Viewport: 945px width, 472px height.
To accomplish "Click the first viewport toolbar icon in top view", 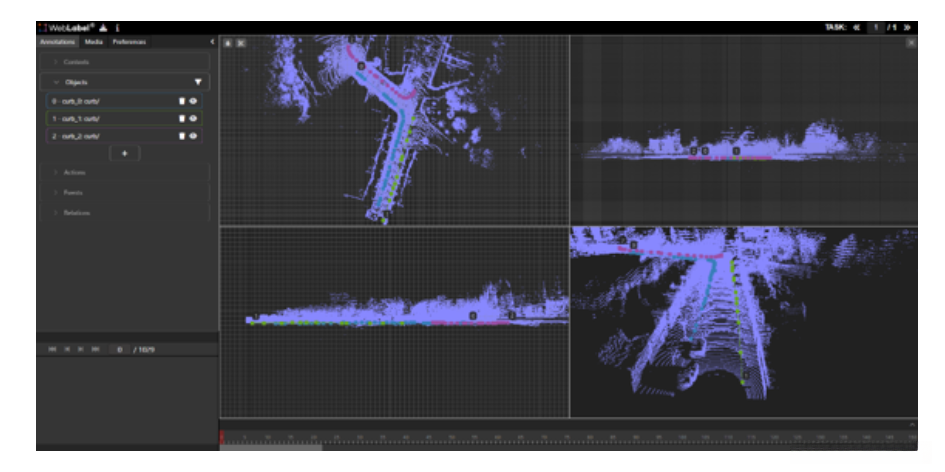I will point(228,43).
